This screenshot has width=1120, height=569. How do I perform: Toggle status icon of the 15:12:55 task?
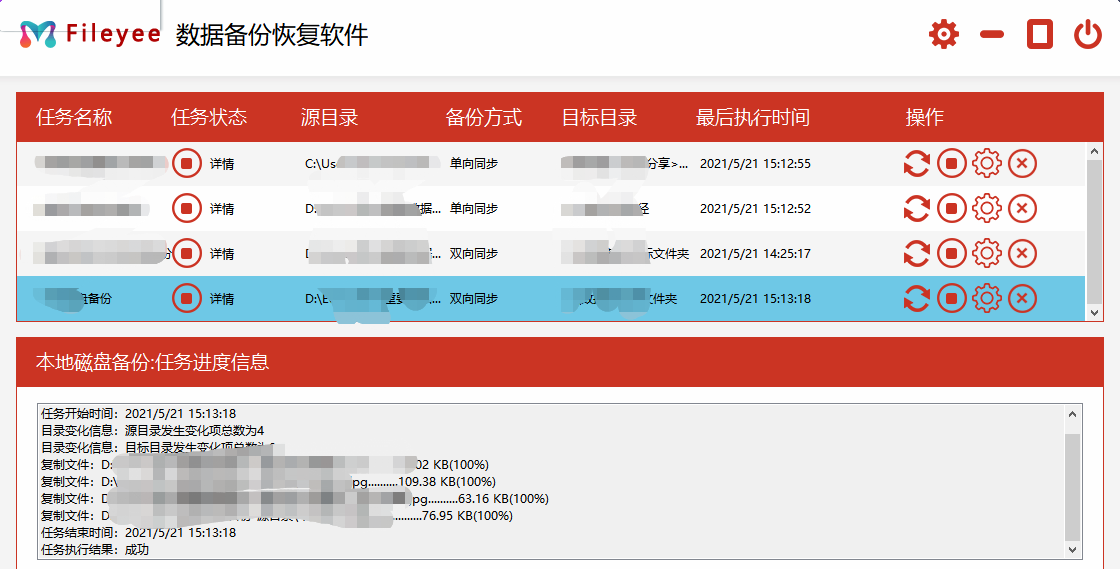click(186, 163)
